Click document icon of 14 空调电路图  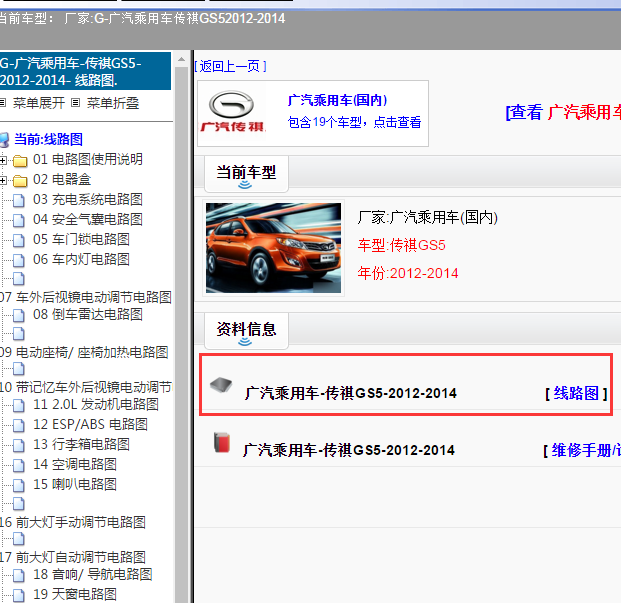[19, 465]
